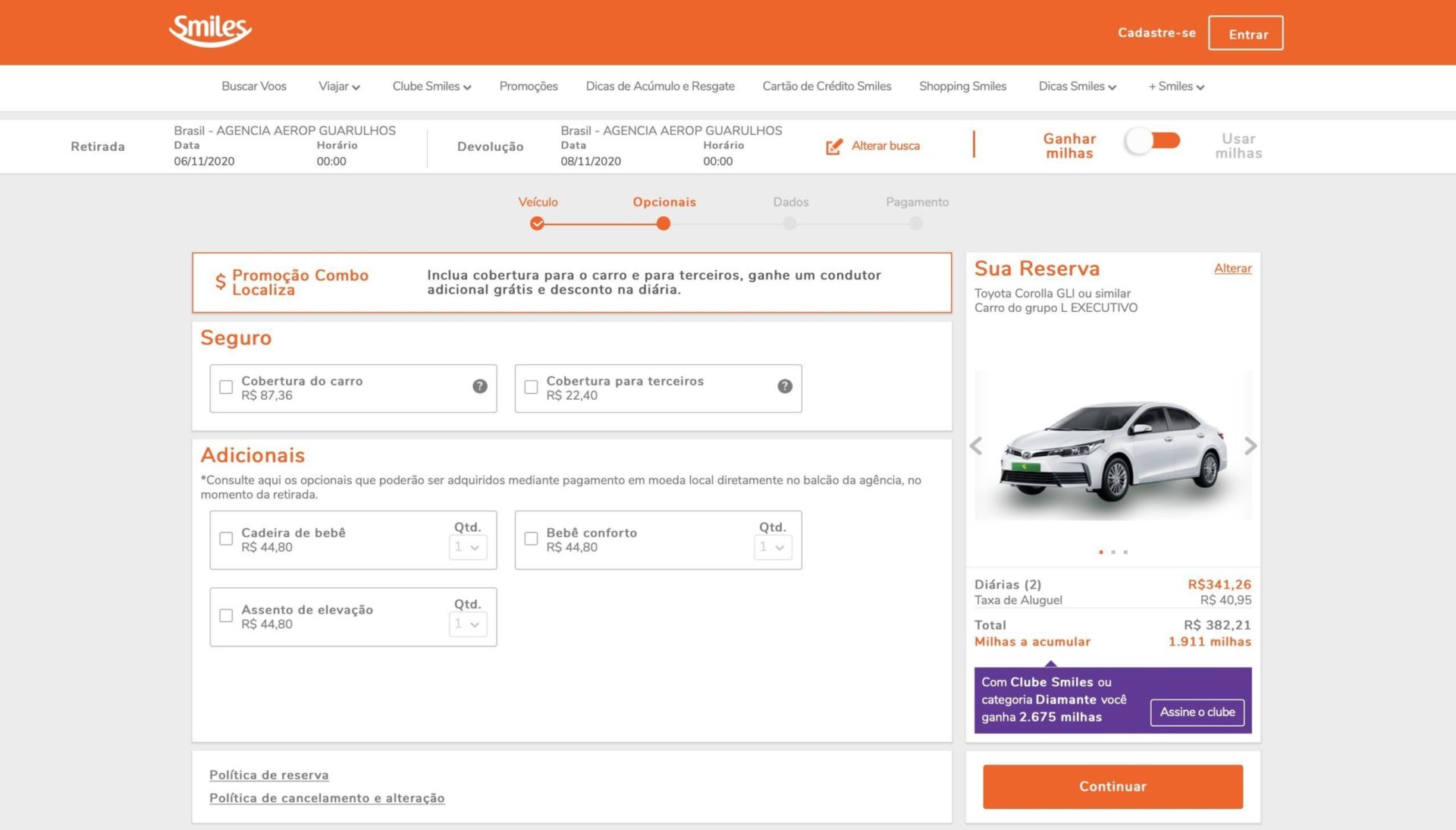
Task: Open Buscar Voos menu item
Action: [254, 86]
